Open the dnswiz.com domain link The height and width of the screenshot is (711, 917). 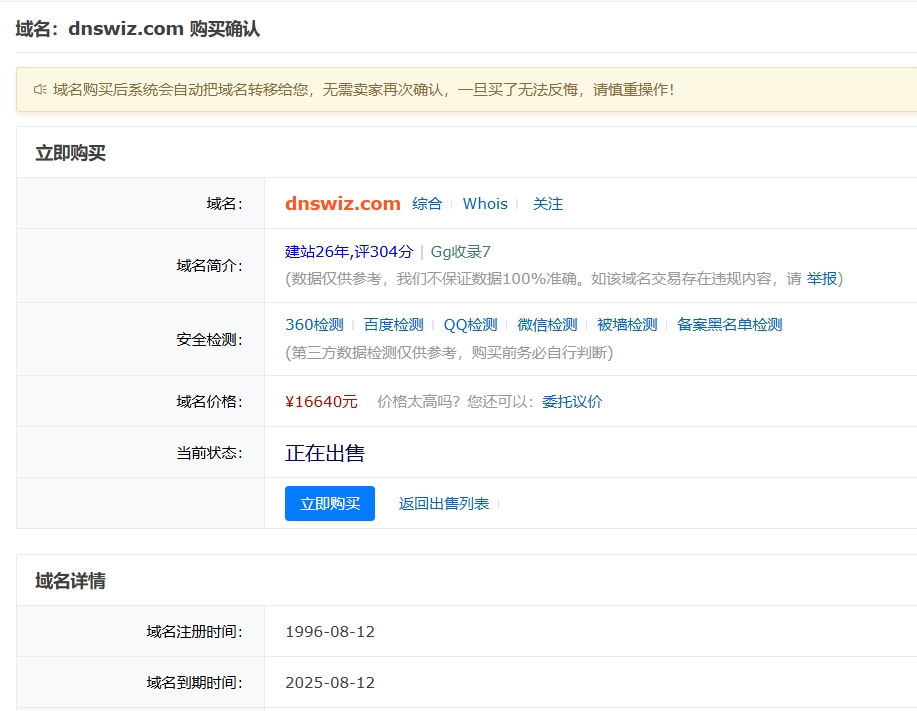point(342,204)
